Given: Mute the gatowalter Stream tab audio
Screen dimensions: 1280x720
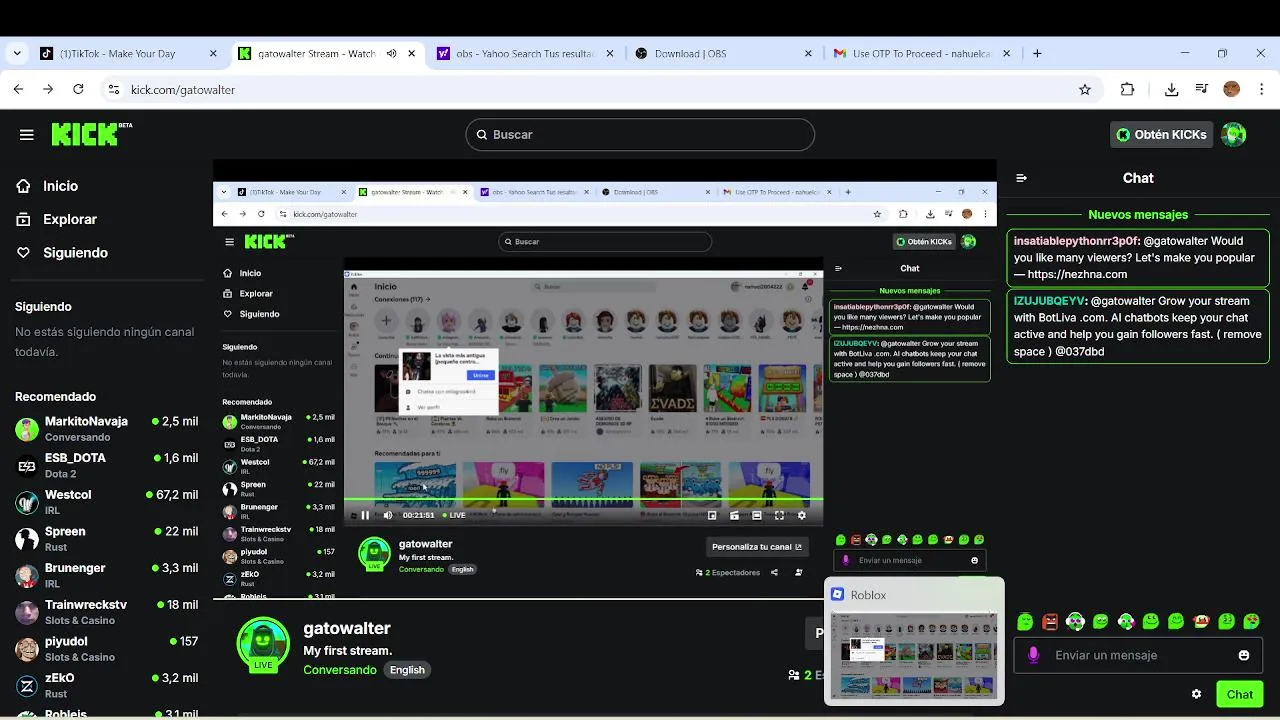Looking at the screenshot, I should pos(392,54).
